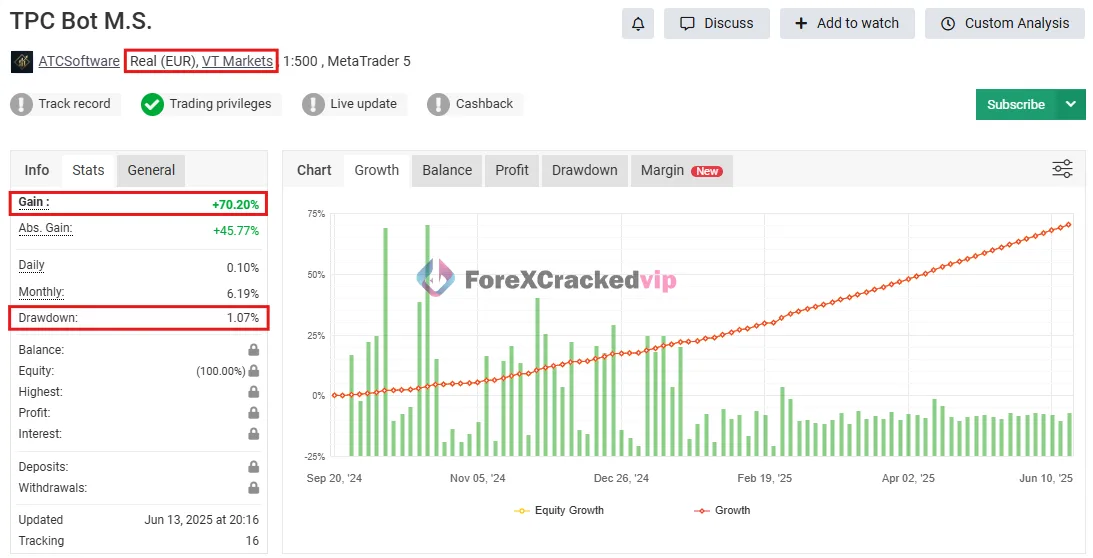Show the Growth chart tab

pos(376,170)
